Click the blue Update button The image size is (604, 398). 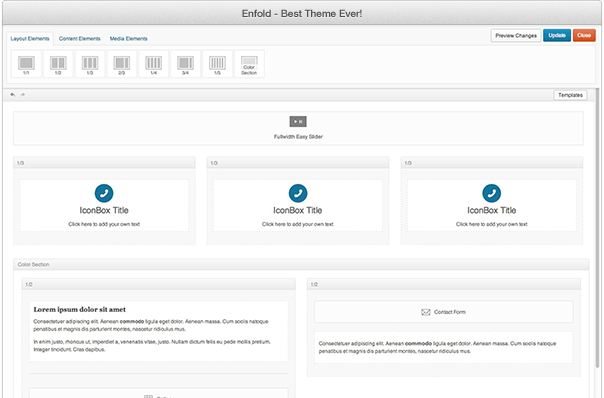(557, 35)
